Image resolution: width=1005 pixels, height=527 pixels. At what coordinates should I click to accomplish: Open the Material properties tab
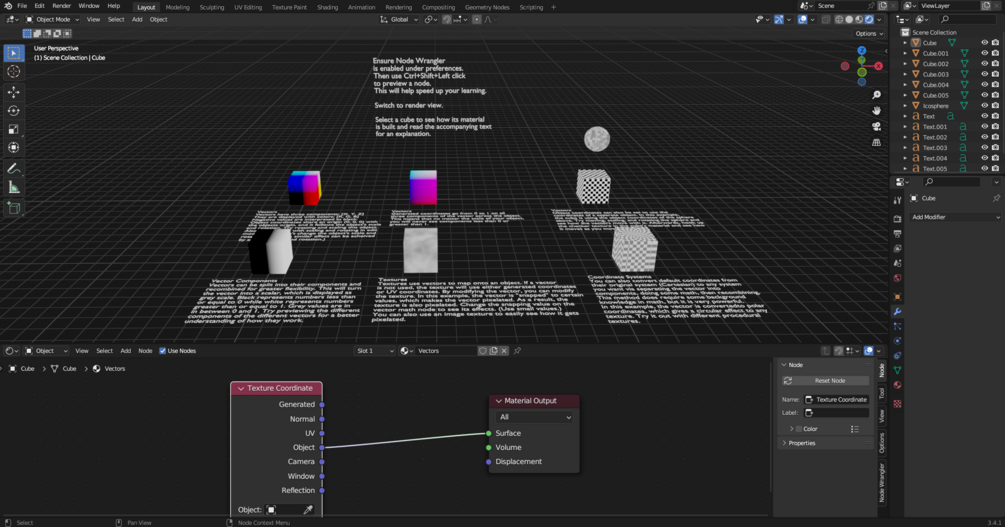[x=897, y=385]
